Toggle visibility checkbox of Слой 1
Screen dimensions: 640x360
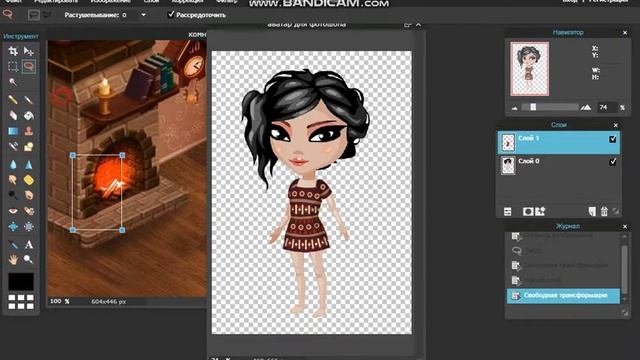(613, 139)
